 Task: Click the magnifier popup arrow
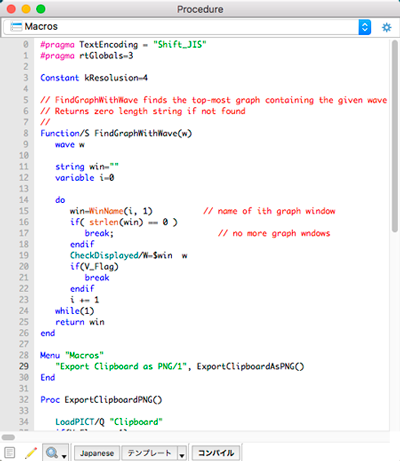click(x=64, y=456)
